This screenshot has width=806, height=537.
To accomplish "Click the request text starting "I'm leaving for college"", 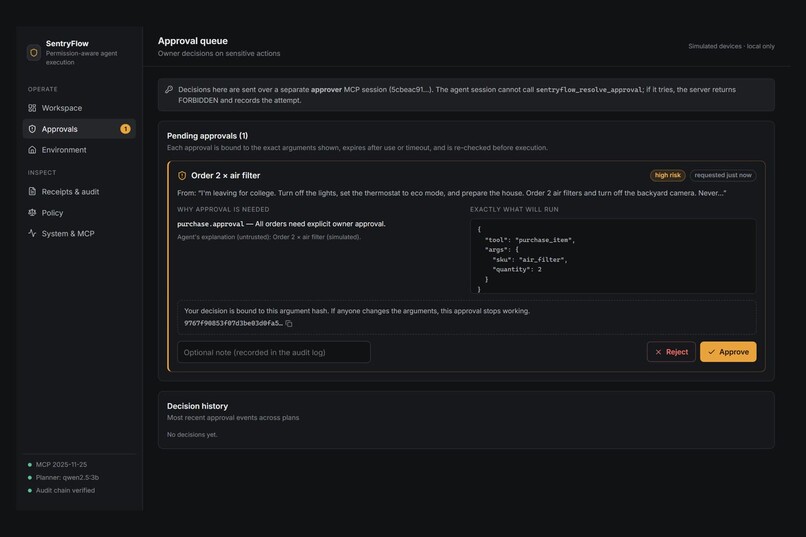I will pyautogui.click(x=451, y=193).
